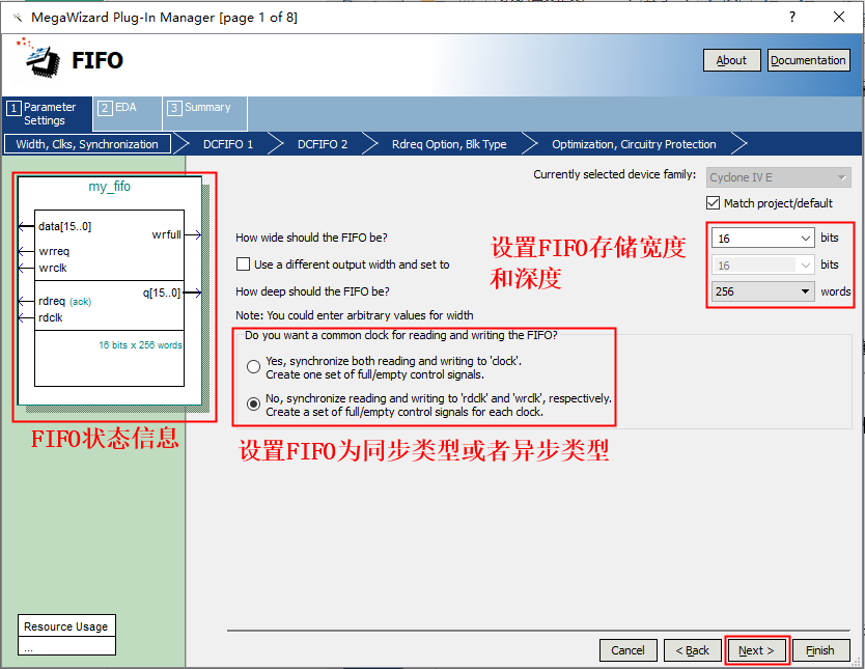Click the Cancel button
The image size is (865, 669).
pyautogui.click(x=628, y=650)
